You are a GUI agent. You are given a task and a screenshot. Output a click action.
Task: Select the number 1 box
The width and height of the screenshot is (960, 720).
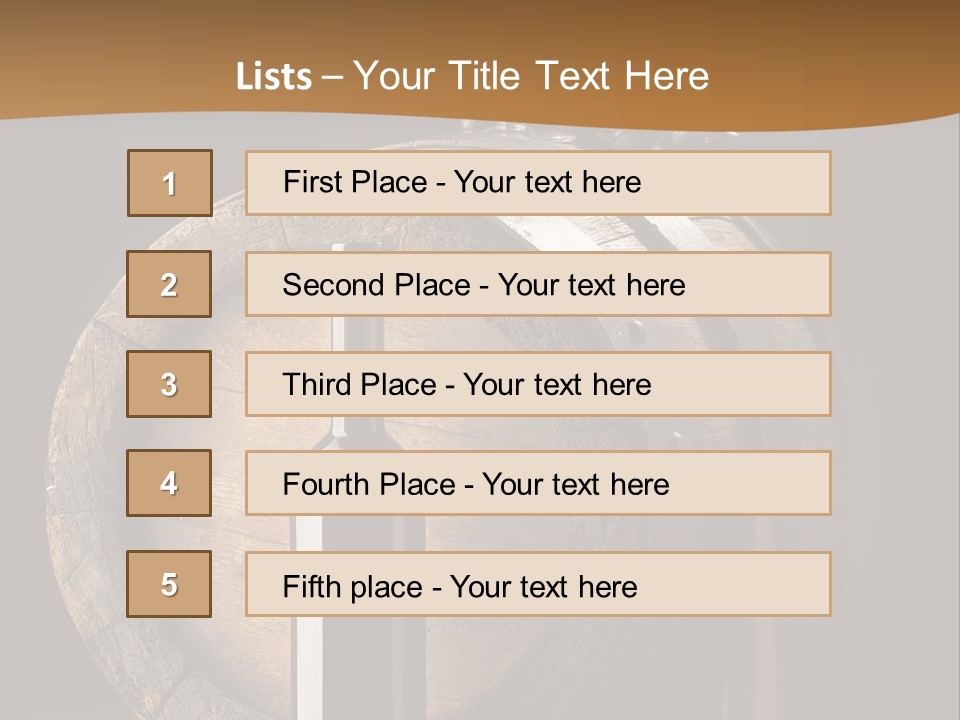point(169,183)
